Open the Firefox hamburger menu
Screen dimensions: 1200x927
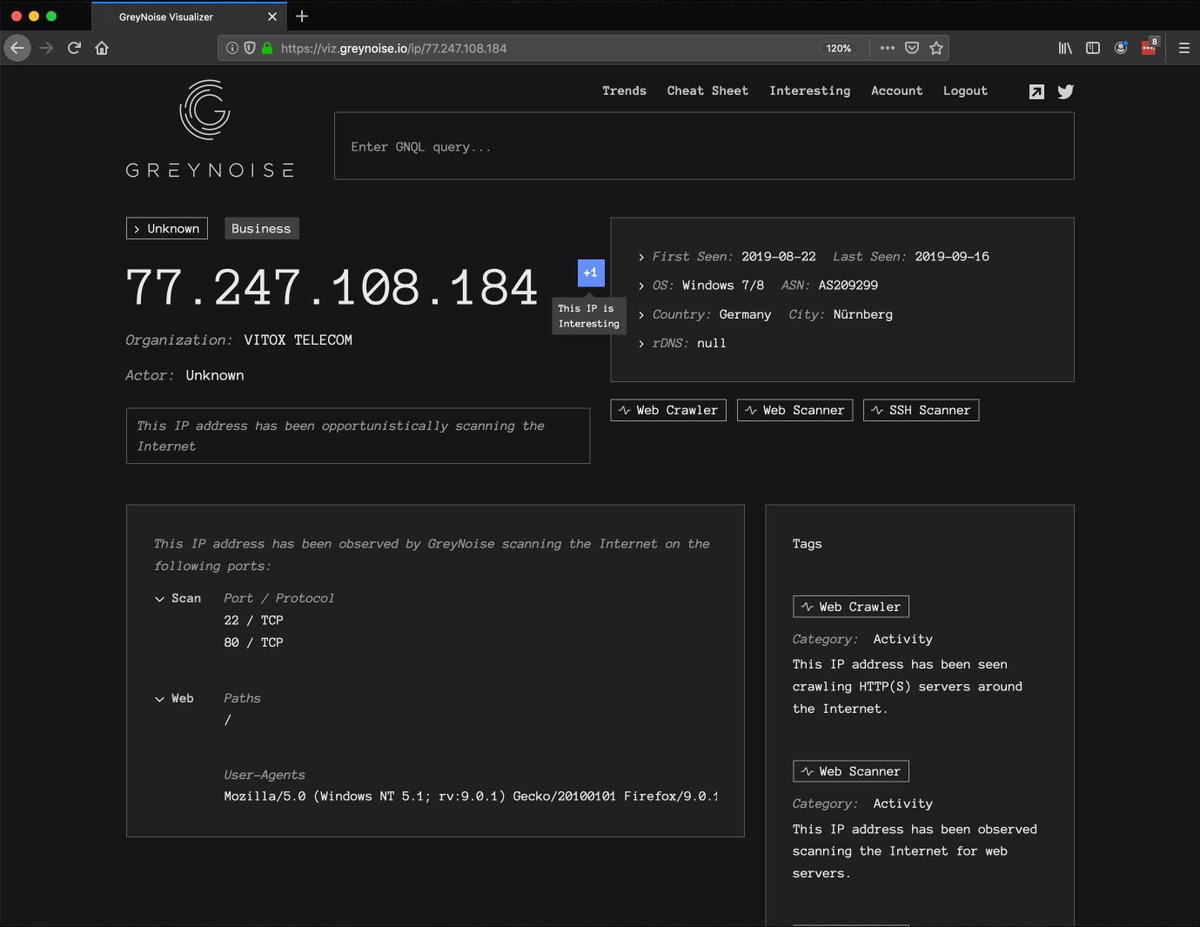point(1183,47)
